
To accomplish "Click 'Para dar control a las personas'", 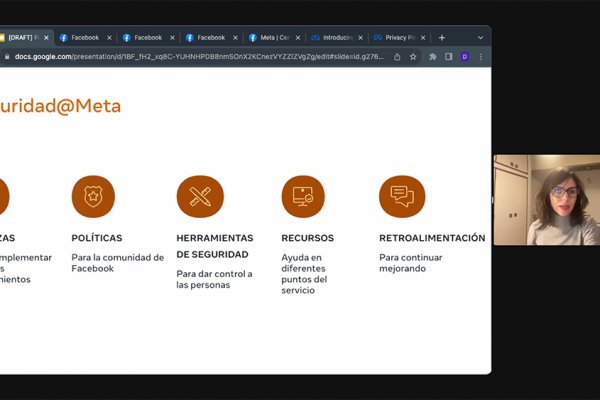I will click(214, 279).
